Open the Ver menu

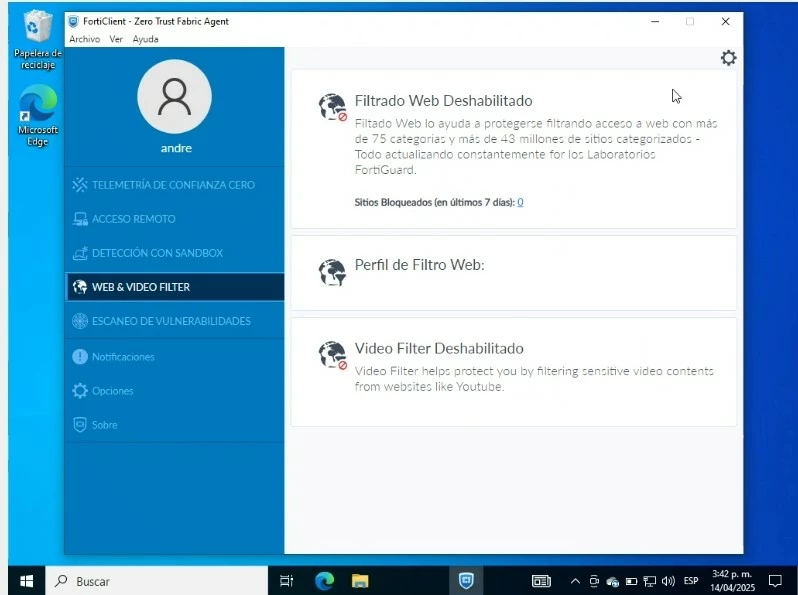116,39
